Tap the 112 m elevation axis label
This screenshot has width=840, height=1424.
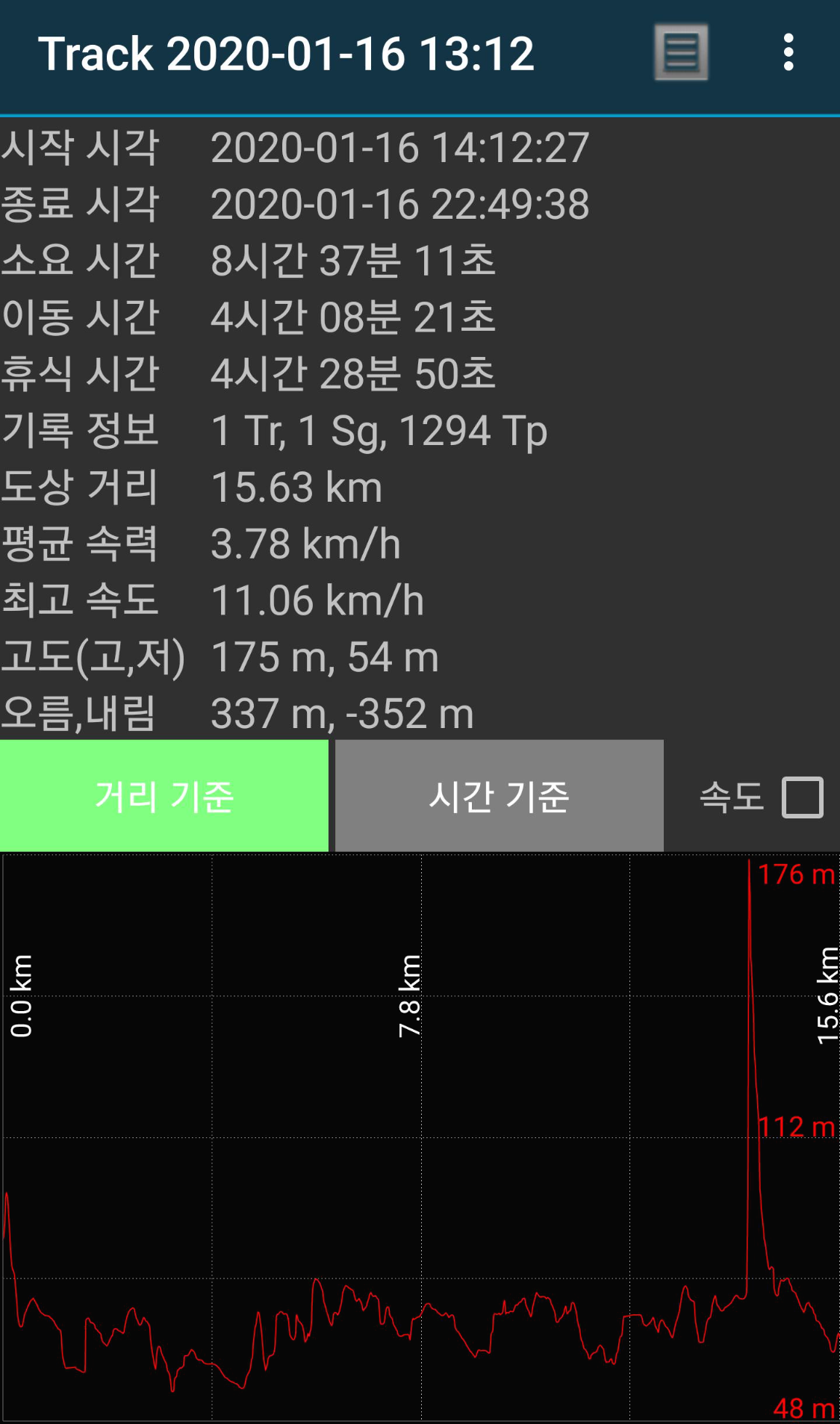click(x=797, y=1127)
